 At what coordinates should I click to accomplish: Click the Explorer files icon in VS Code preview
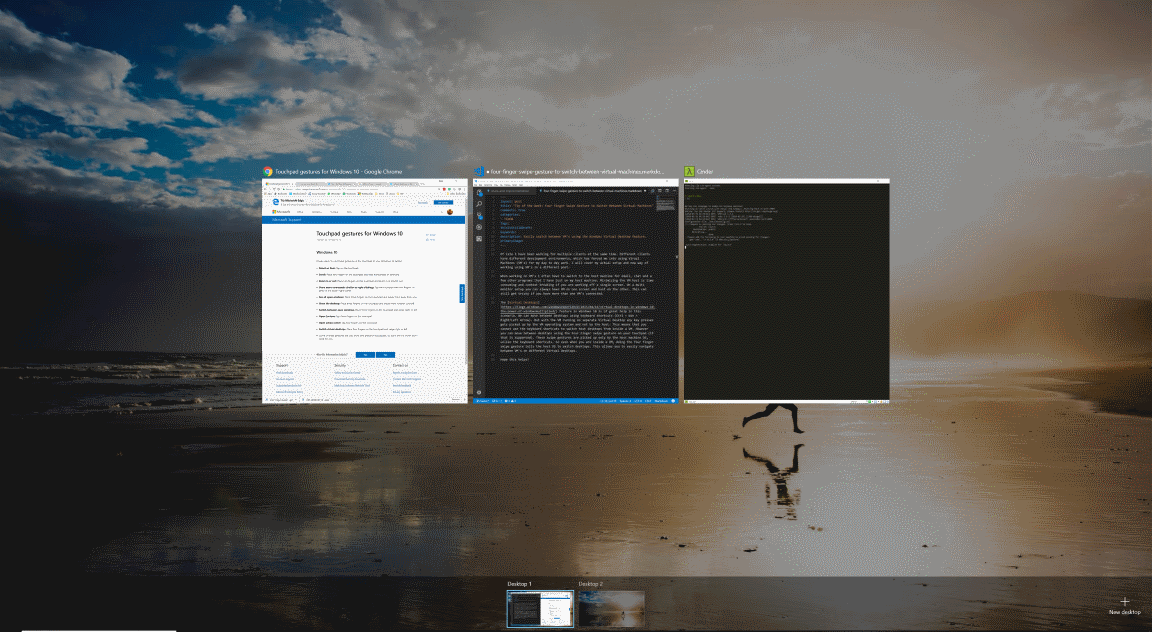pos(479,193)
